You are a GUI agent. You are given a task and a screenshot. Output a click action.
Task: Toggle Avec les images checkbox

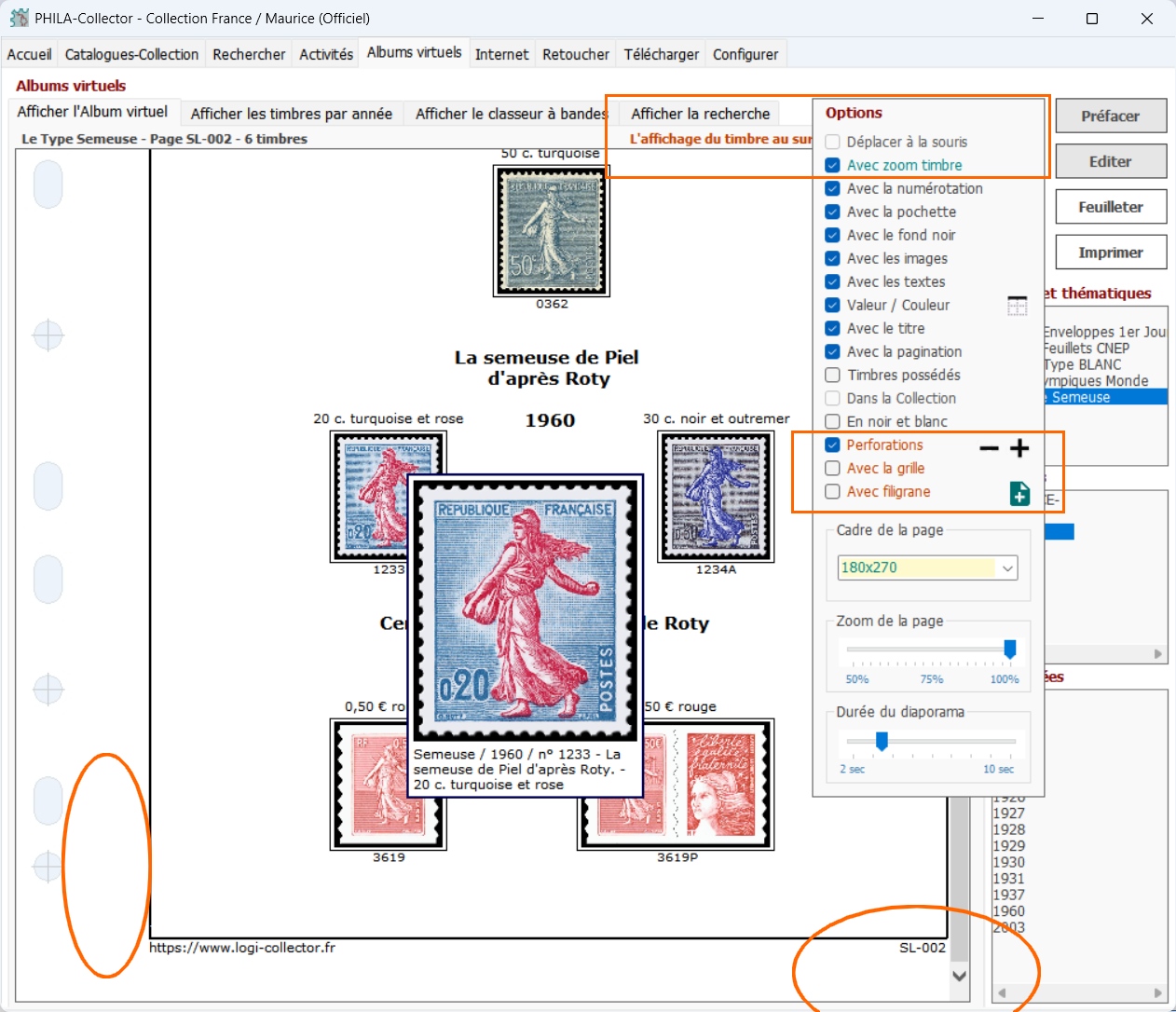pyautogui.click(x=833, y=258)
